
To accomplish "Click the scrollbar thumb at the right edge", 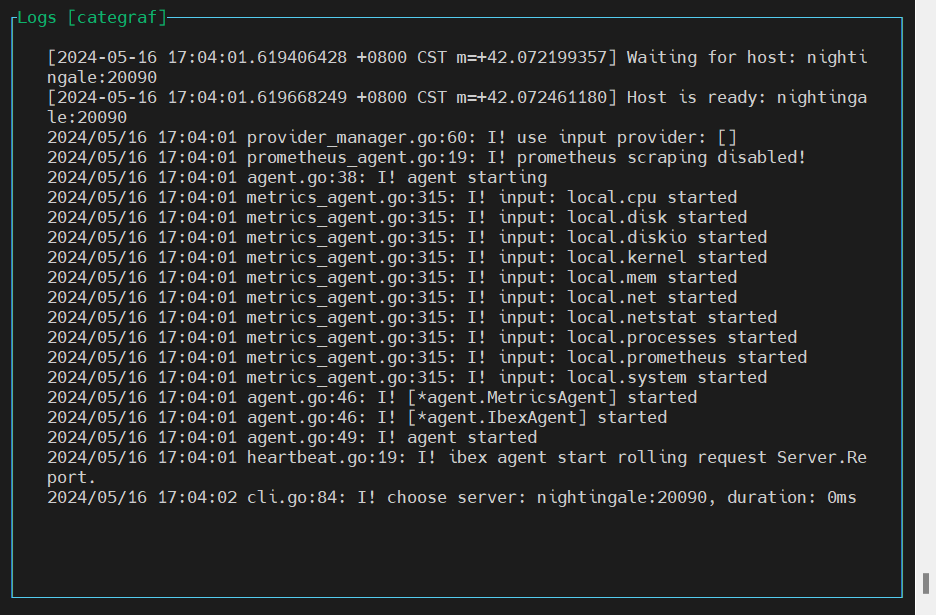I will tap(926, 582).
